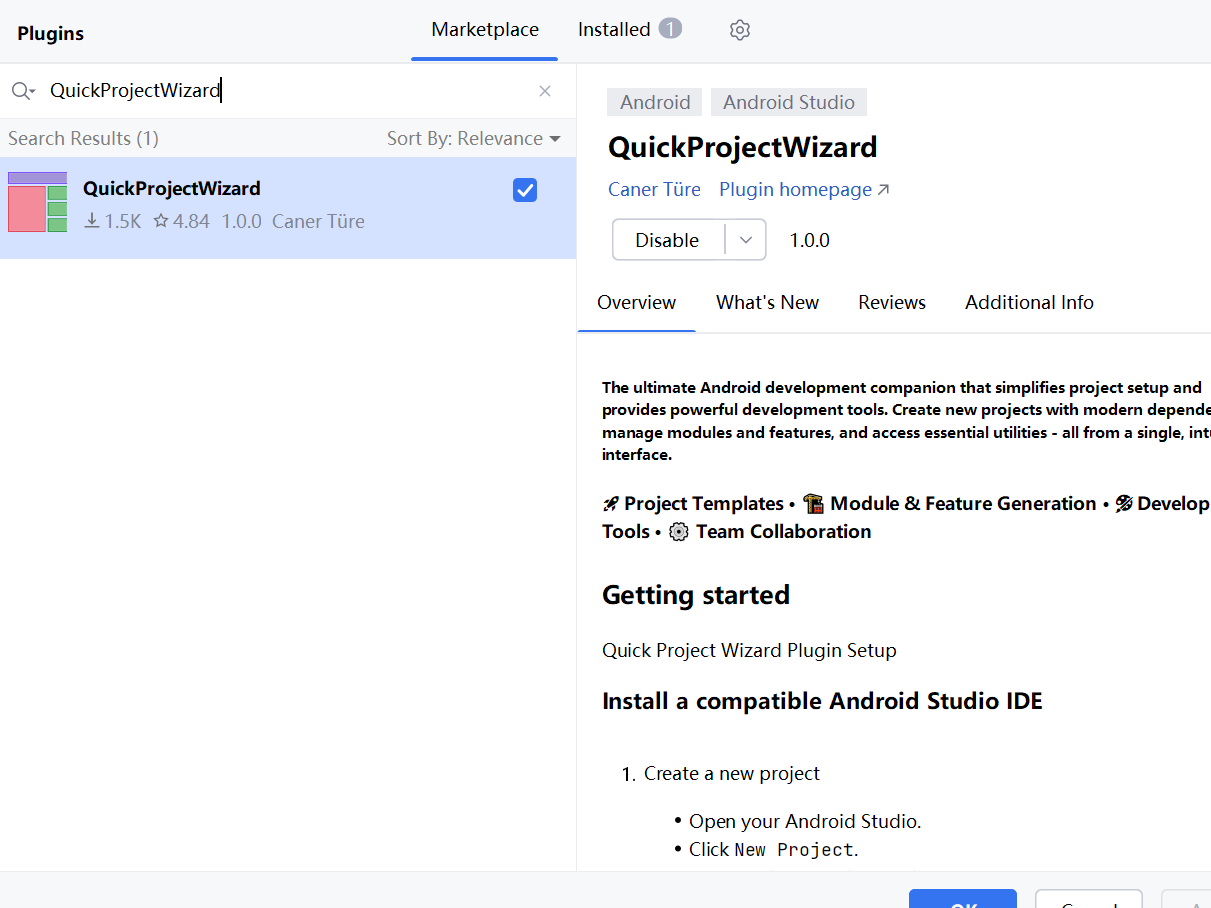Screen dimensions: 1211x908
Task: Click the Android Studio tag
Action: pos(789,102)
